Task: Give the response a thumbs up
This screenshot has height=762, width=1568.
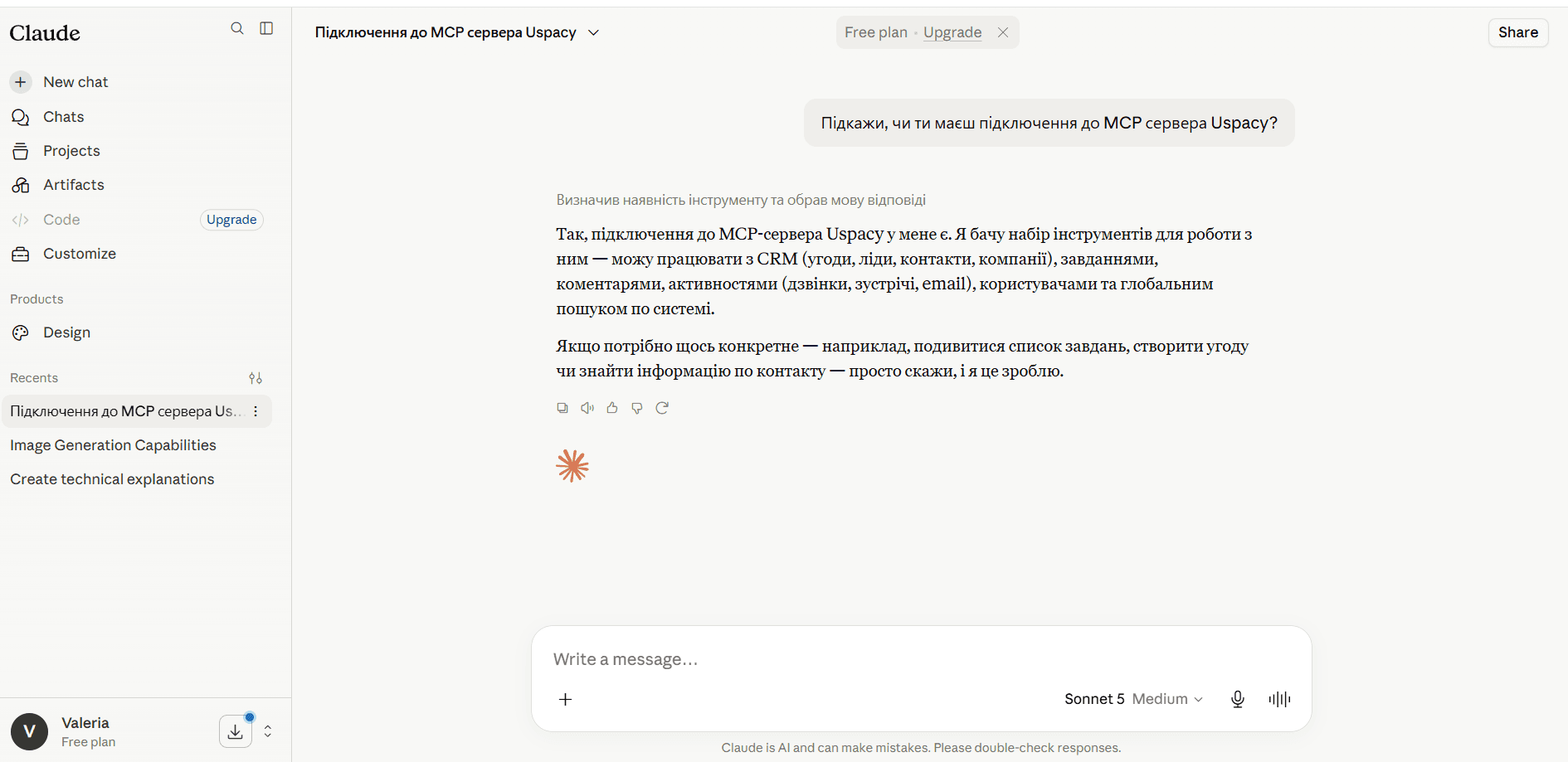Action: (612, 408)
